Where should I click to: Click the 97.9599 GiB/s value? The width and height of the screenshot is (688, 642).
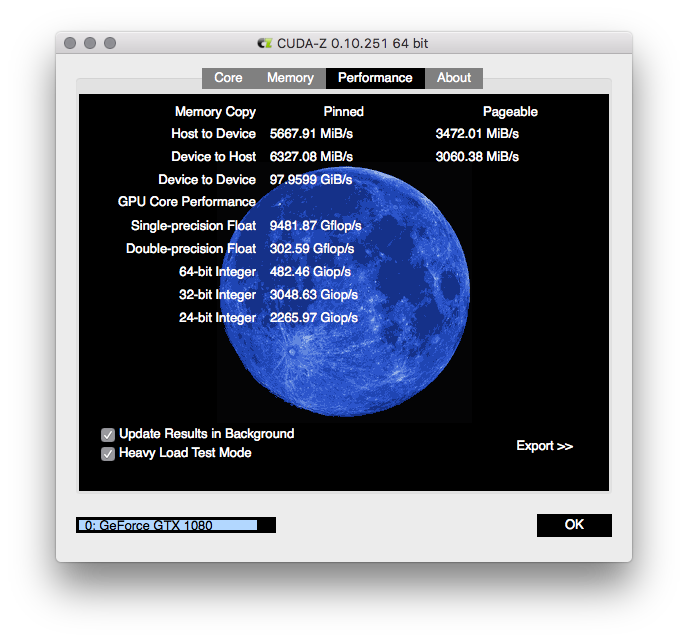(x=311, y=179)
